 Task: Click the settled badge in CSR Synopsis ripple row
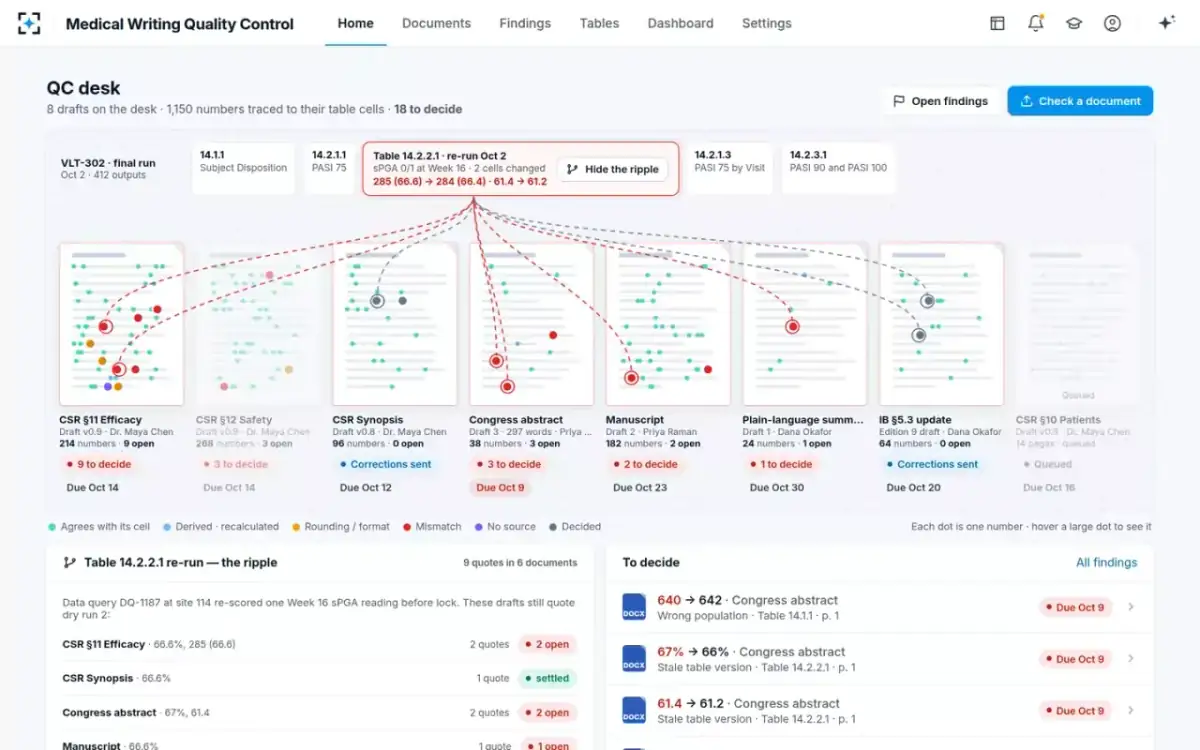coord(547,678)
